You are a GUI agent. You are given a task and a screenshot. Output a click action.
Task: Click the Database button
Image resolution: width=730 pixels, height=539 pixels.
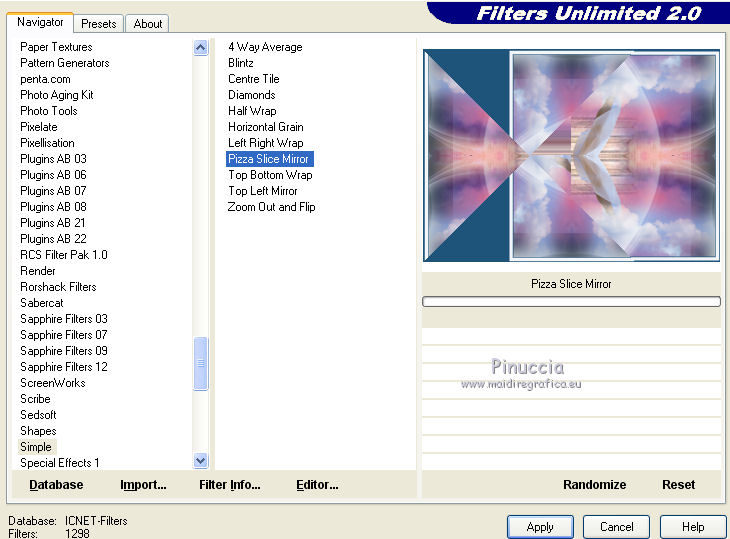point(56,485)
